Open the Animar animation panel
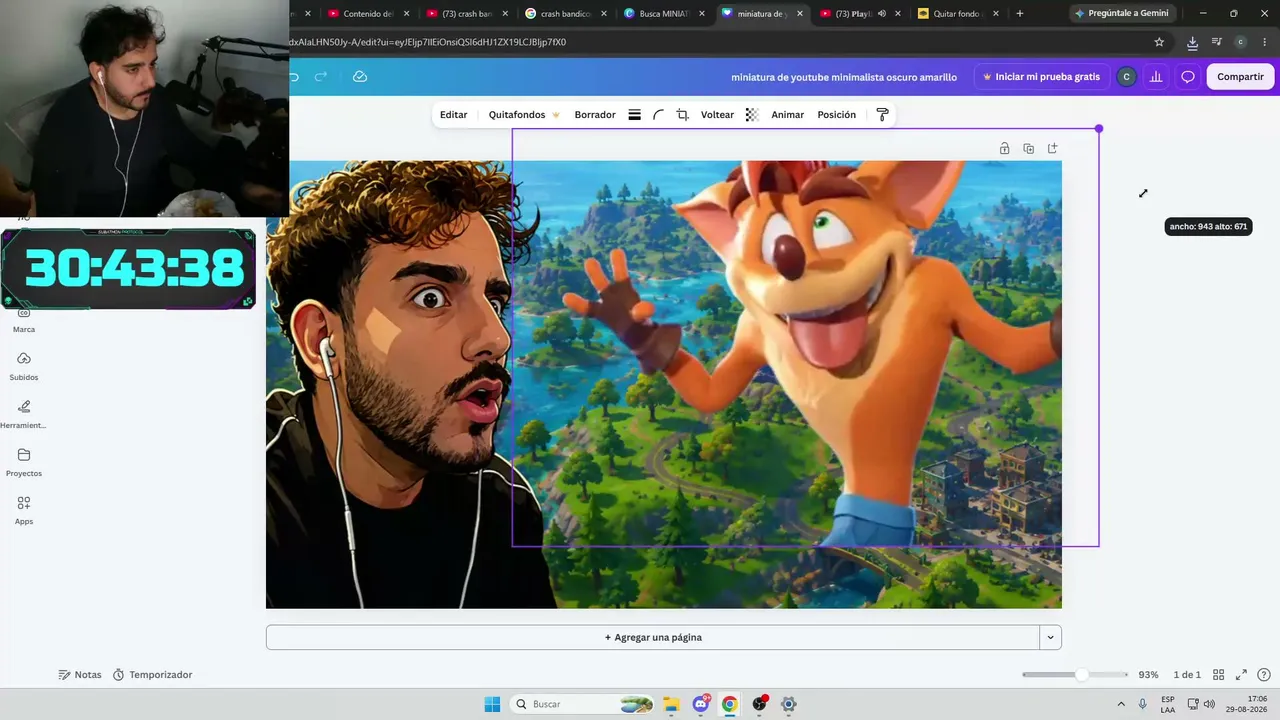 coord(788,115)
